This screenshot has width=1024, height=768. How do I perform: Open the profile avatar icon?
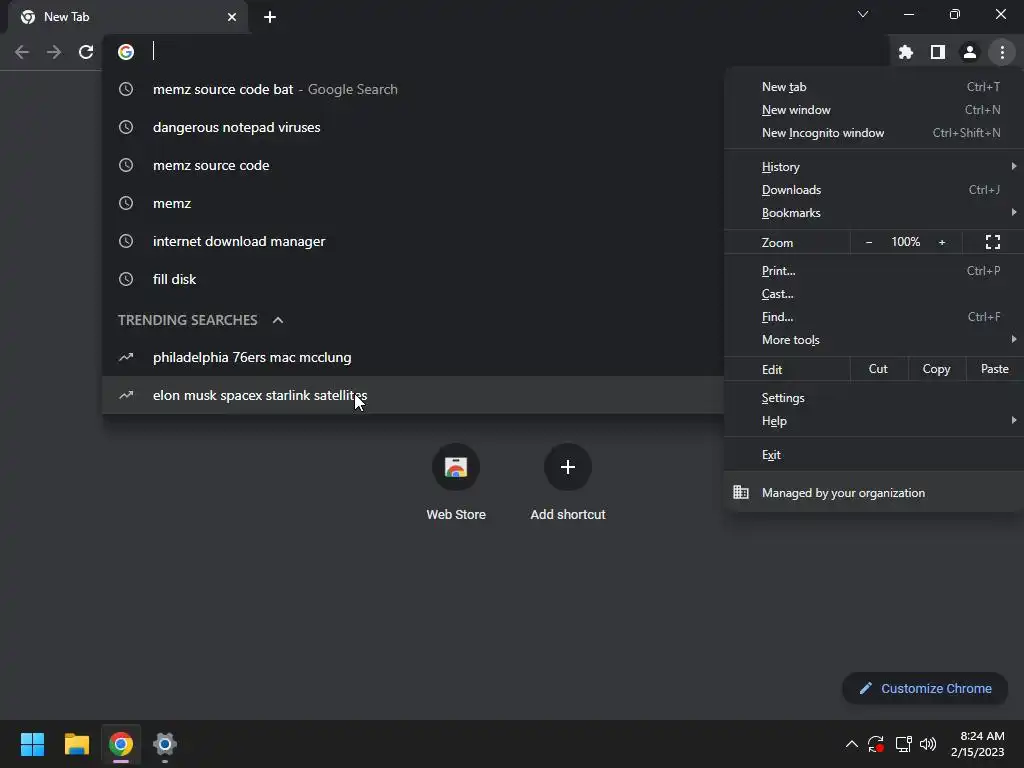pos(969,52)
